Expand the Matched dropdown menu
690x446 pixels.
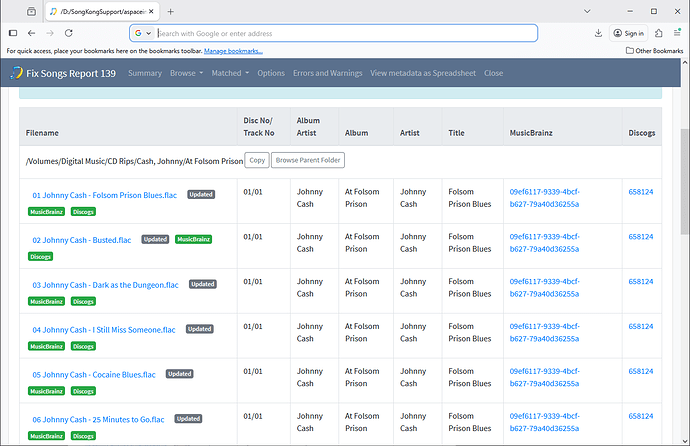coord(230,73)
